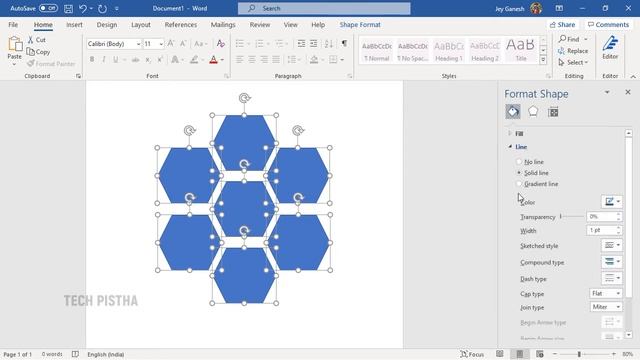
Task: Click the Cut button
Action: (x=37, y=40)
